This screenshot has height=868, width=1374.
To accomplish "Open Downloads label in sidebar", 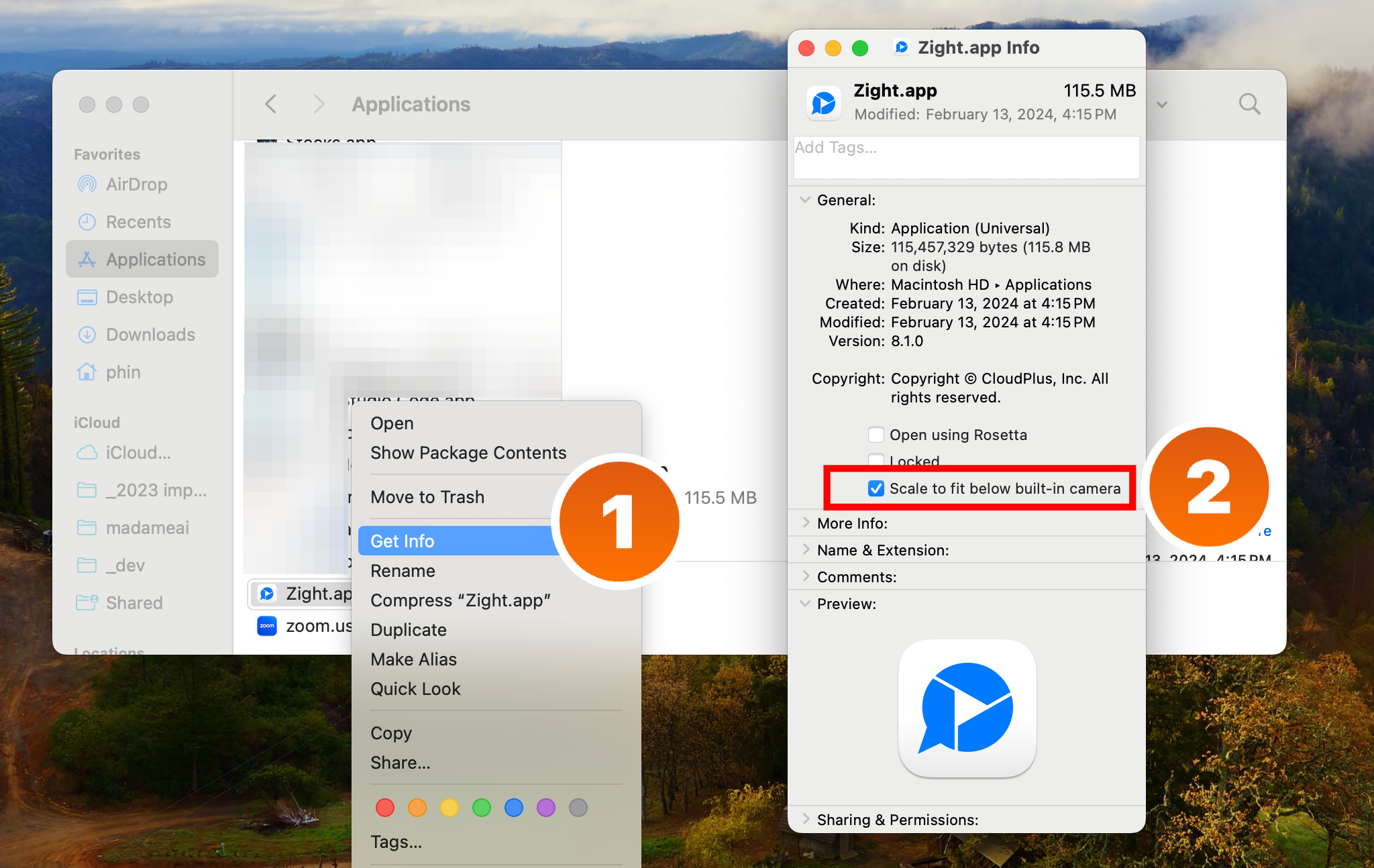I will [x=150, y=334].
